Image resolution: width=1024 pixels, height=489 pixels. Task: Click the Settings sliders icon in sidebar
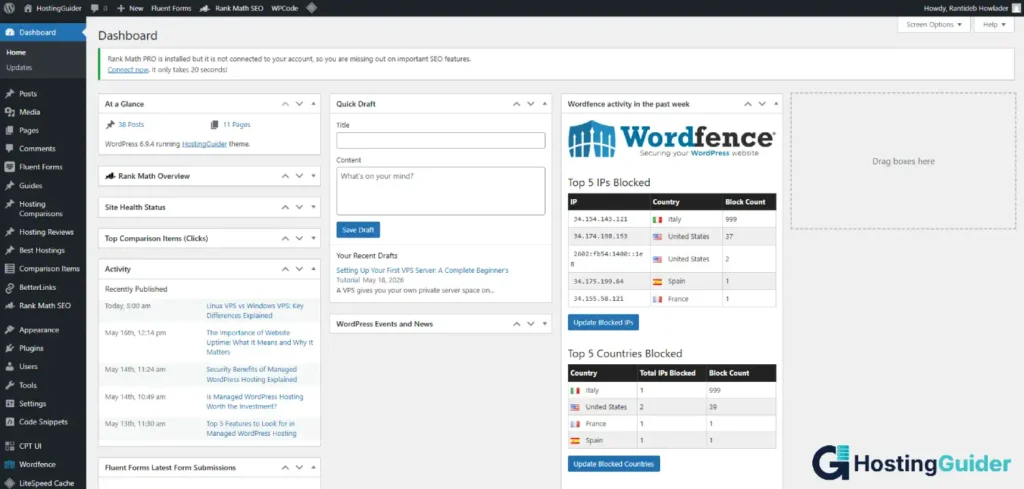coord(10,403)
